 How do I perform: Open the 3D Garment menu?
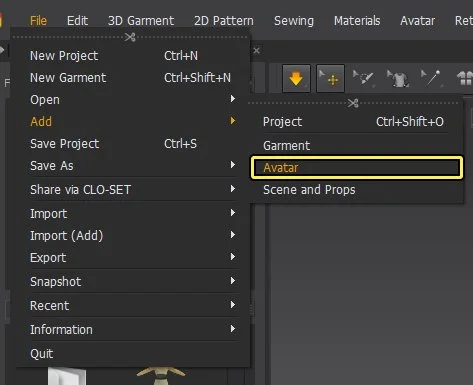point(141,21)
